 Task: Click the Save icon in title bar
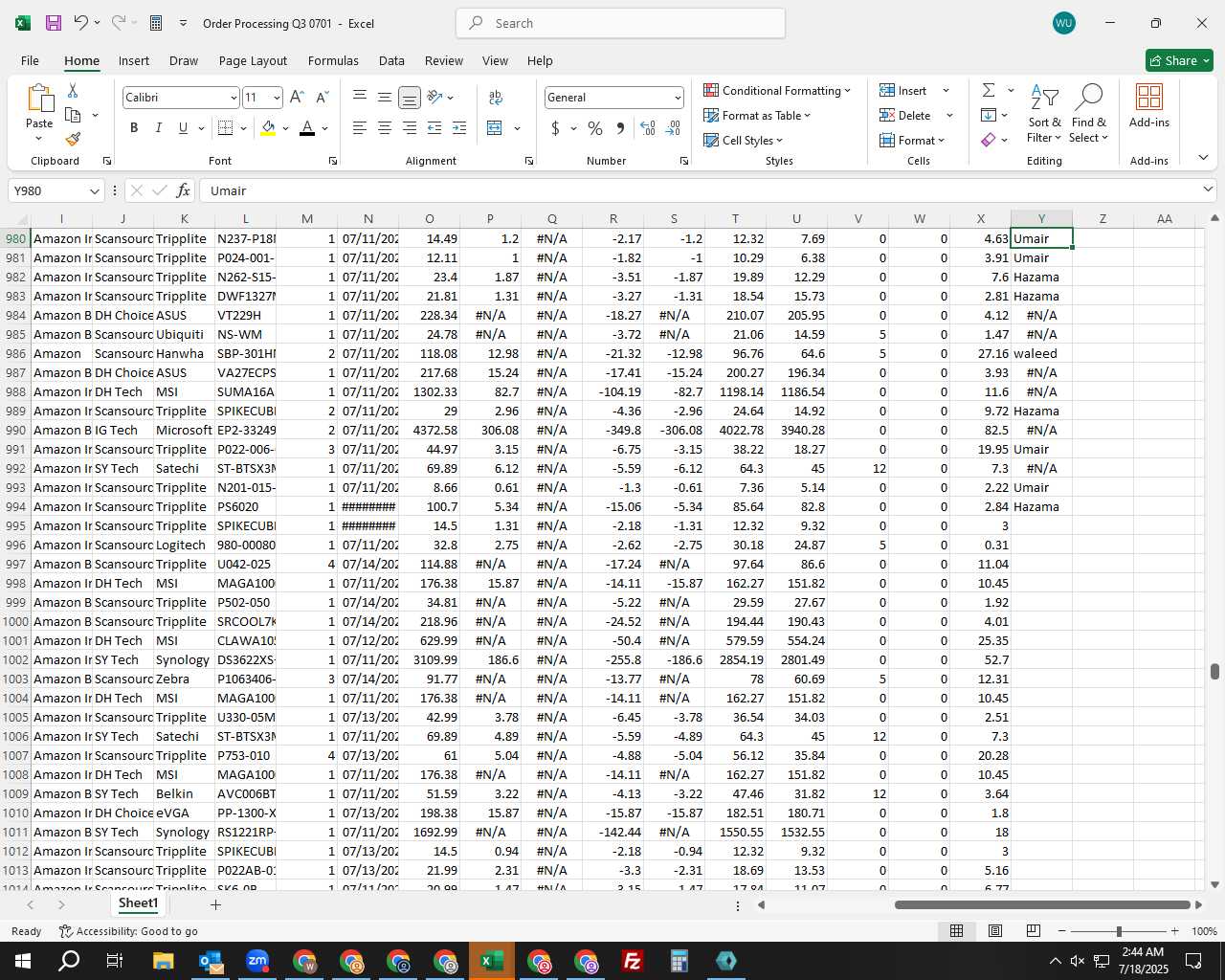point(54,23)
